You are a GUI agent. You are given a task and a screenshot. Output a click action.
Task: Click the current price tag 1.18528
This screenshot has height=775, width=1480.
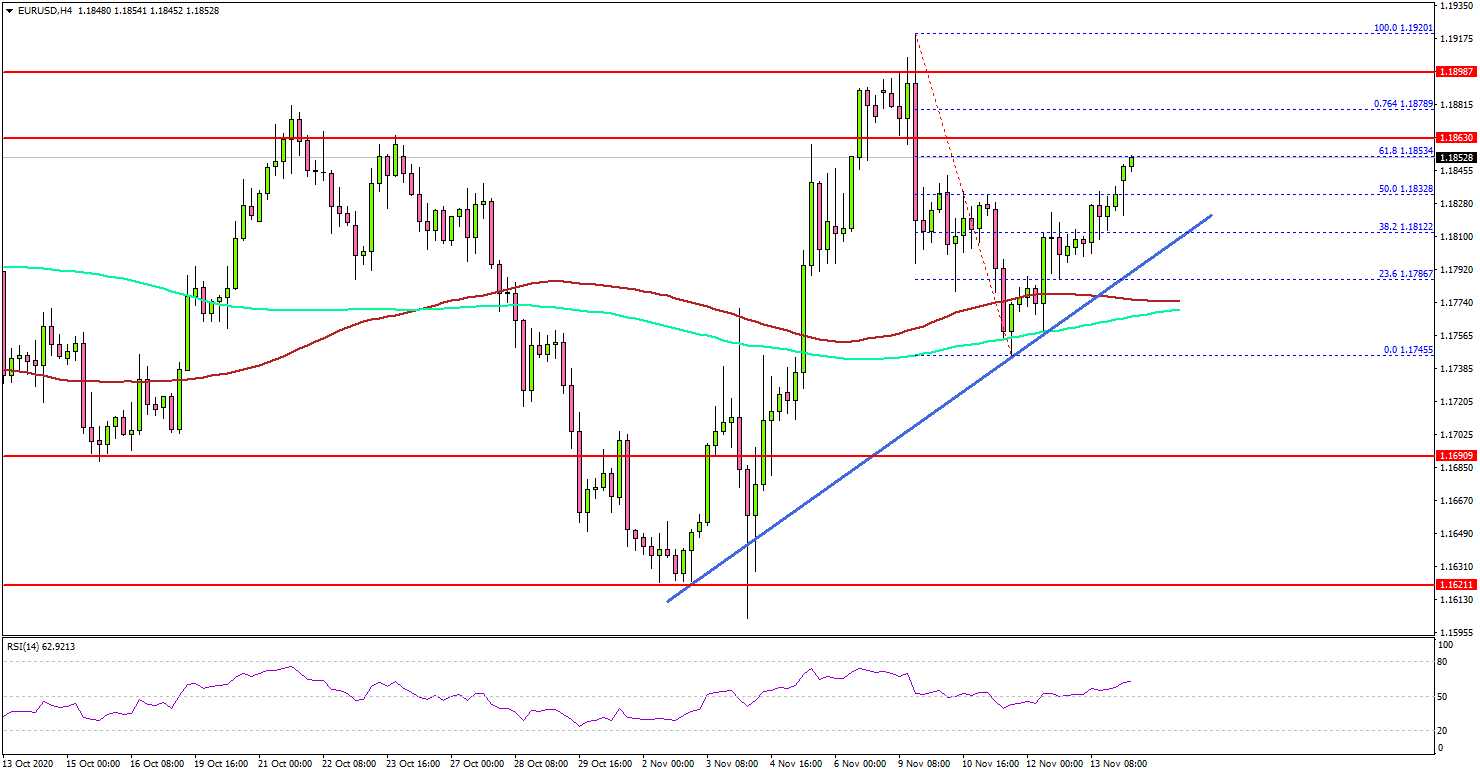pos(1455,157)
